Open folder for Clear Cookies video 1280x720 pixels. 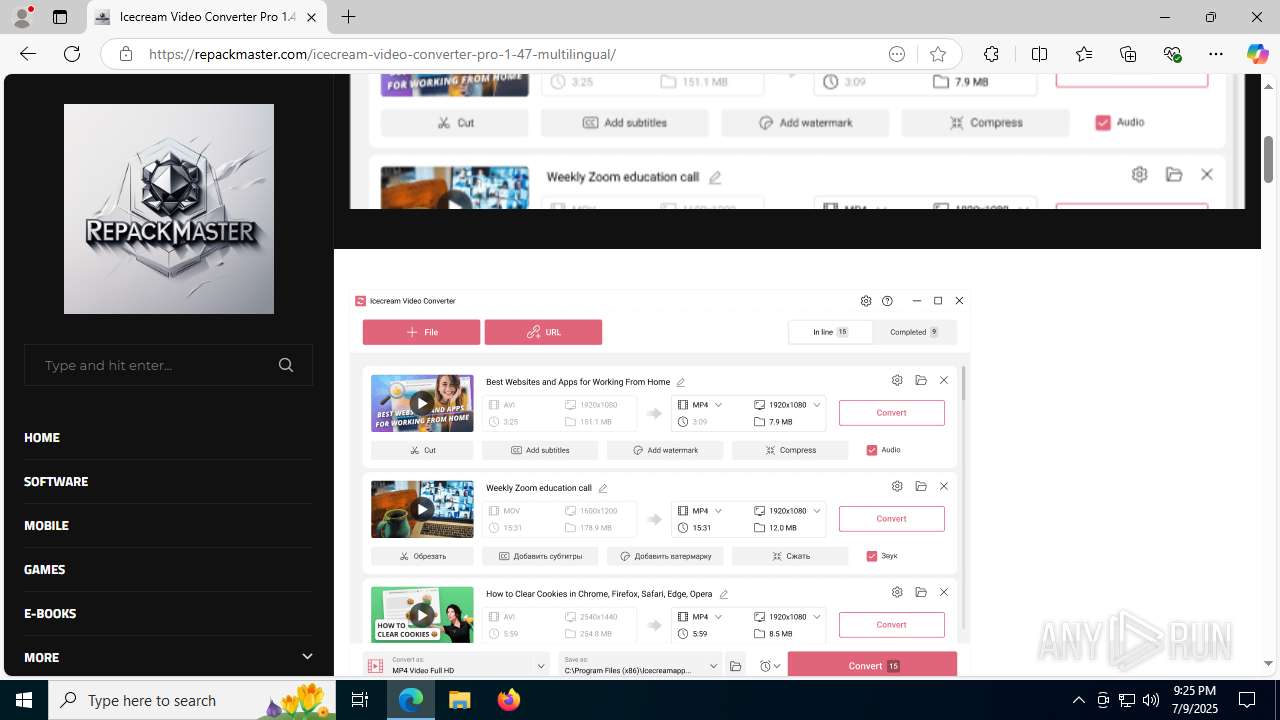pyautogui.click(x=921, y=592)
